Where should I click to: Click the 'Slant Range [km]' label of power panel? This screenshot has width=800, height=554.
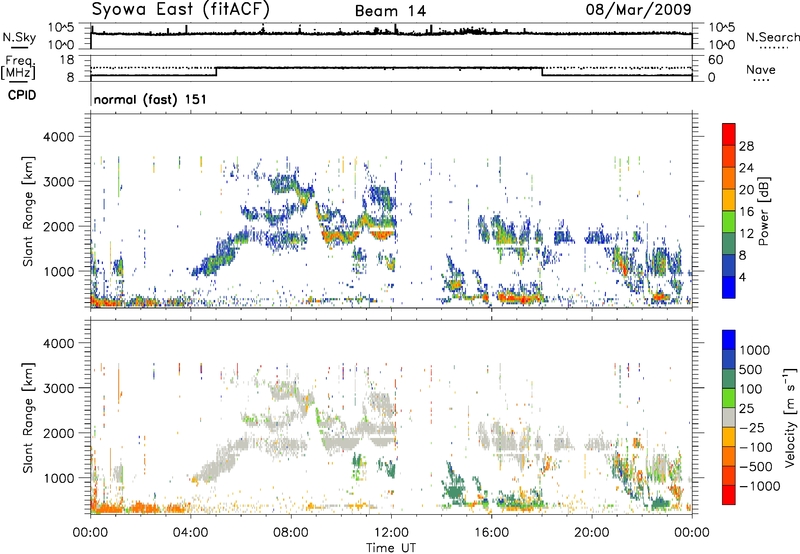[28, 211]
